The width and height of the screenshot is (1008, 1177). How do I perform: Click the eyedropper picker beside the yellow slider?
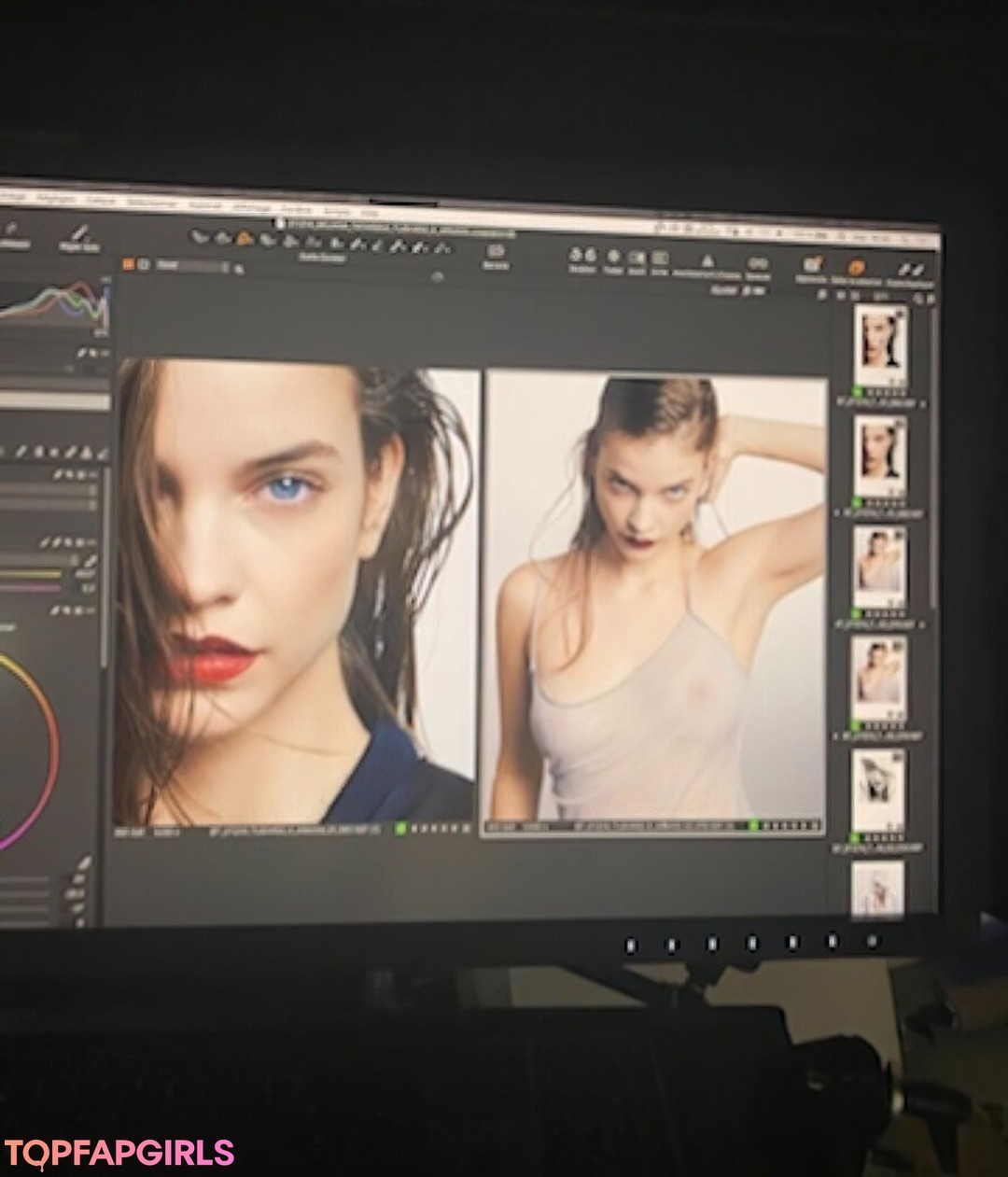pos(90,561)
